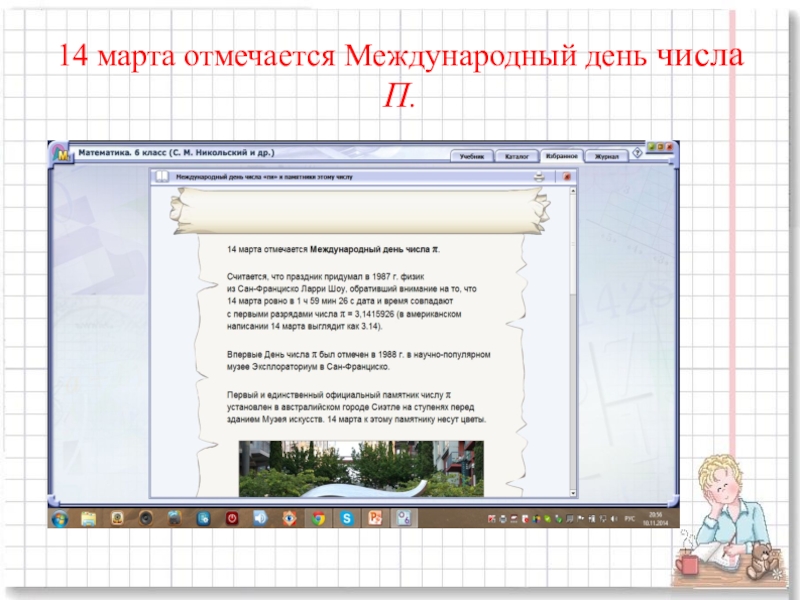Image resolution: width=800 pixels, height=600 pixels.
Task: Open Skype from the taskbar
Action: 346,518
